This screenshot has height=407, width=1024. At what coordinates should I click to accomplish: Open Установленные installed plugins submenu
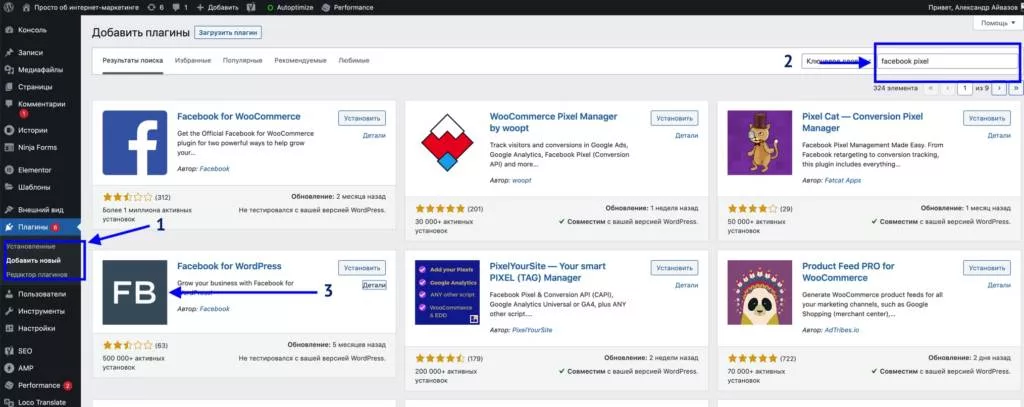tap(31, 247)
